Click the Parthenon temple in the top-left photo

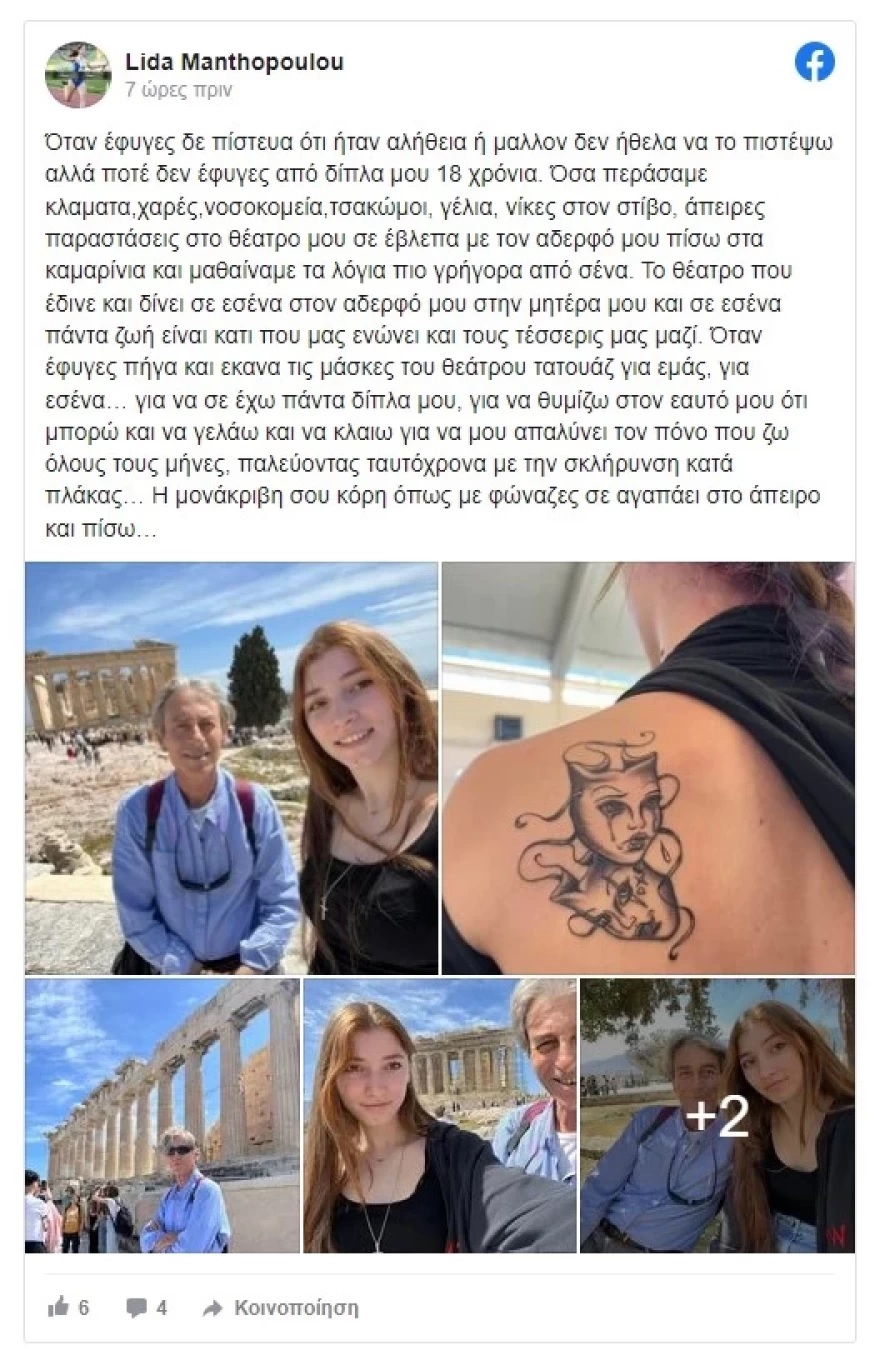[x=100, y=685]
